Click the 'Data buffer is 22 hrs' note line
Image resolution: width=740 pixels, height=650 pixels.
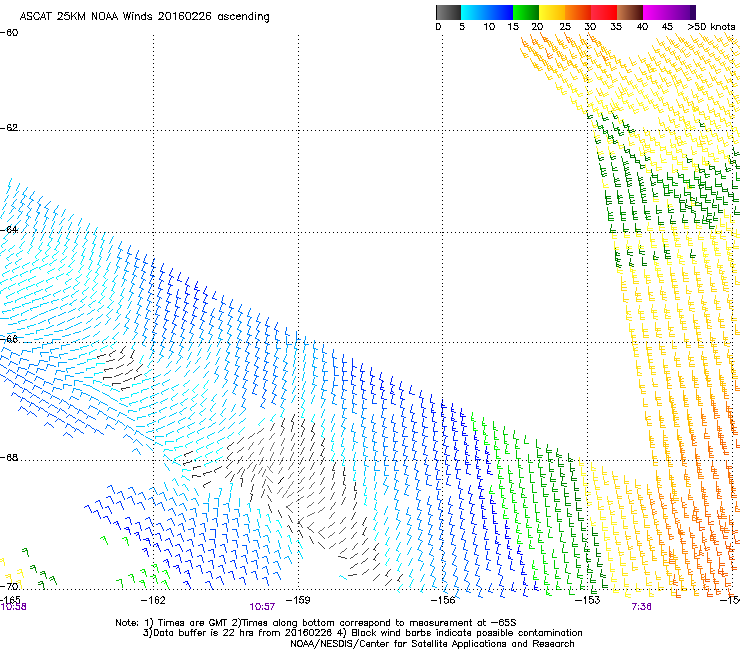coord(362,633)
